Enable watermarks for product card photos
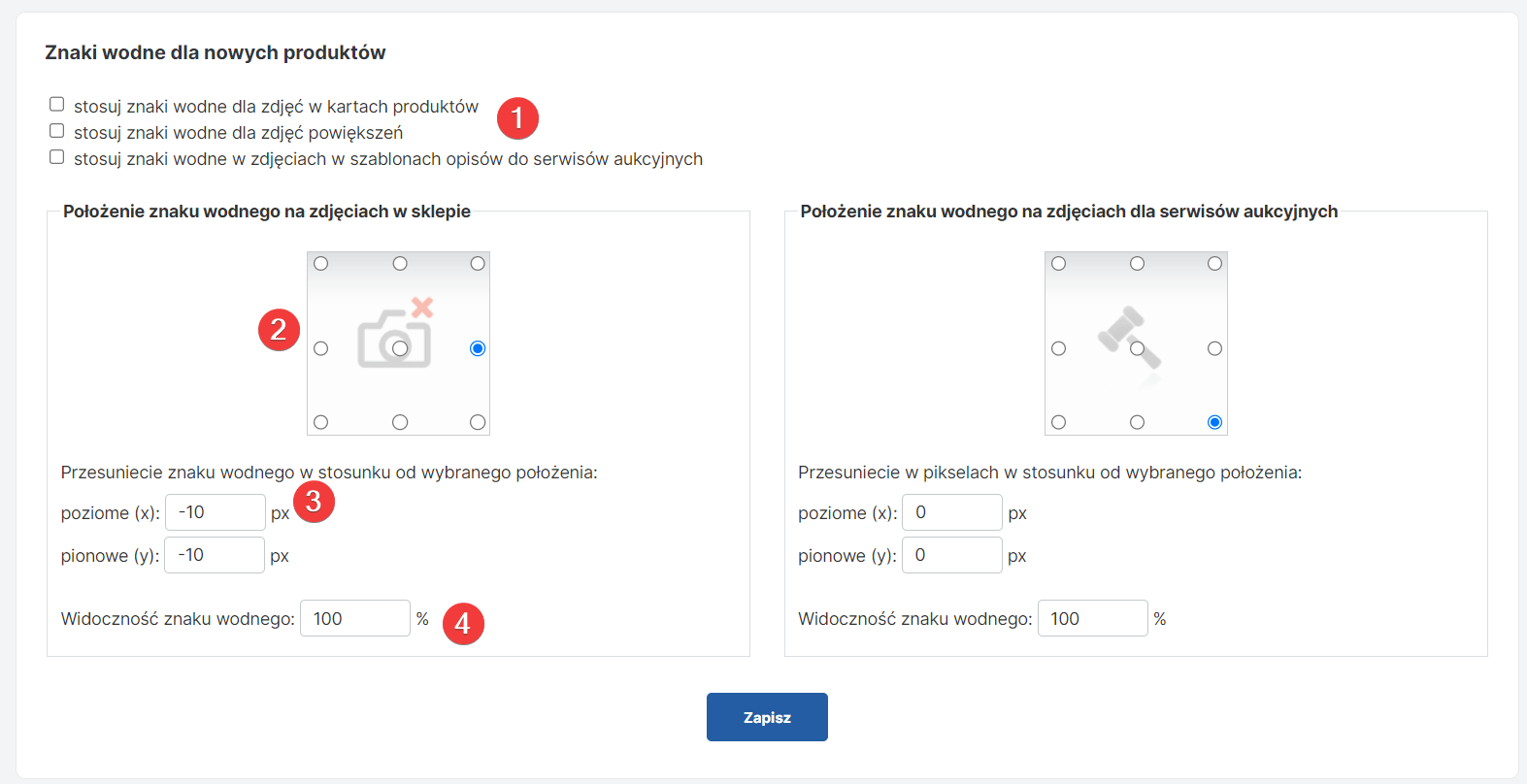The image size is (1527, 784). (x=57, y=105)
